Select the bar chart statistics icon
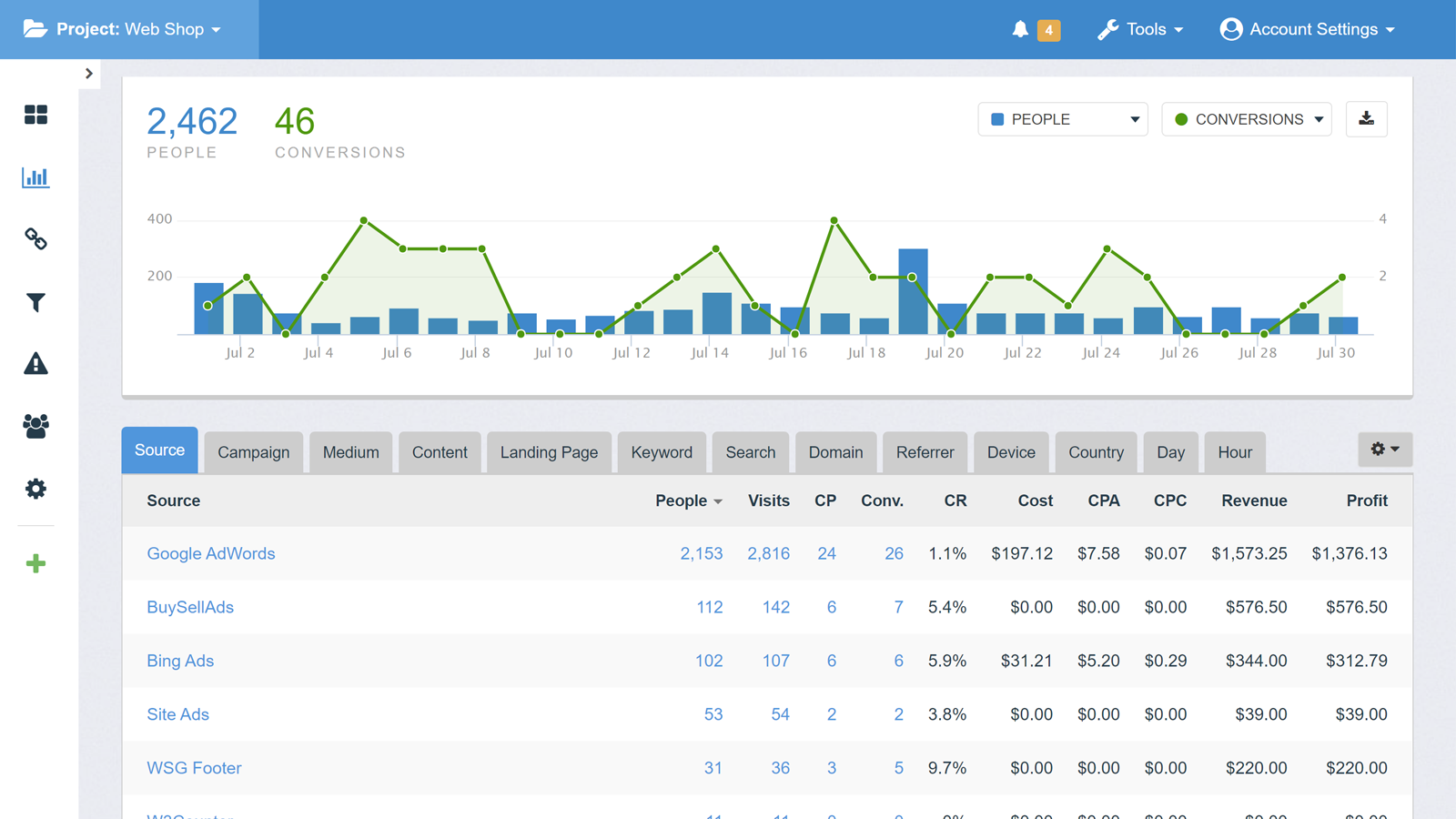This screenshot has width=1456, height=819. tap(35, 177)
